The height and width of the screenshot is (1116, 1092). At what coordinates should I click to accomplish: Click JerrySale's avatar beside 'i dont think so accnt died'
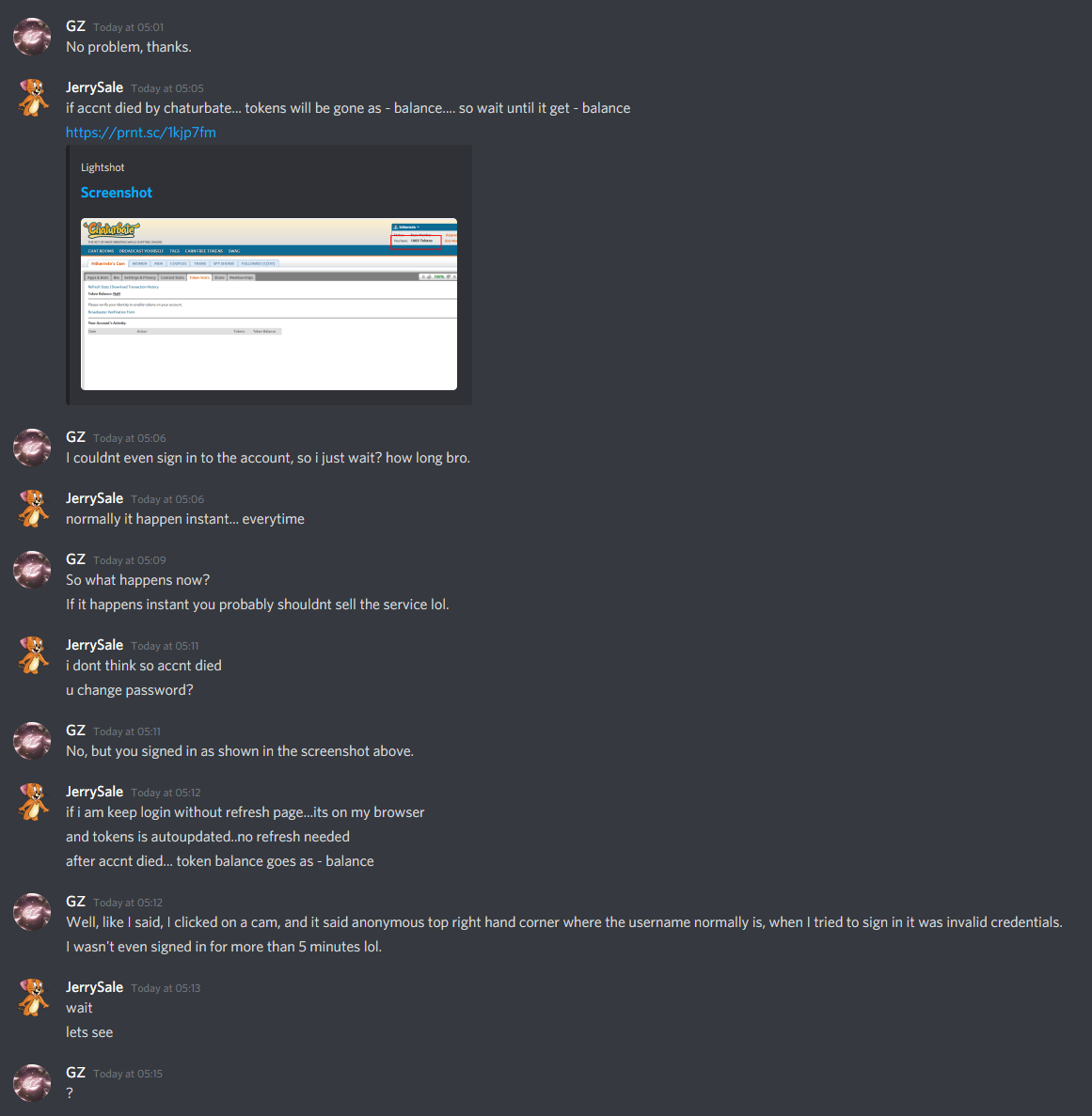pyautogui.click(x=32, y=655)
